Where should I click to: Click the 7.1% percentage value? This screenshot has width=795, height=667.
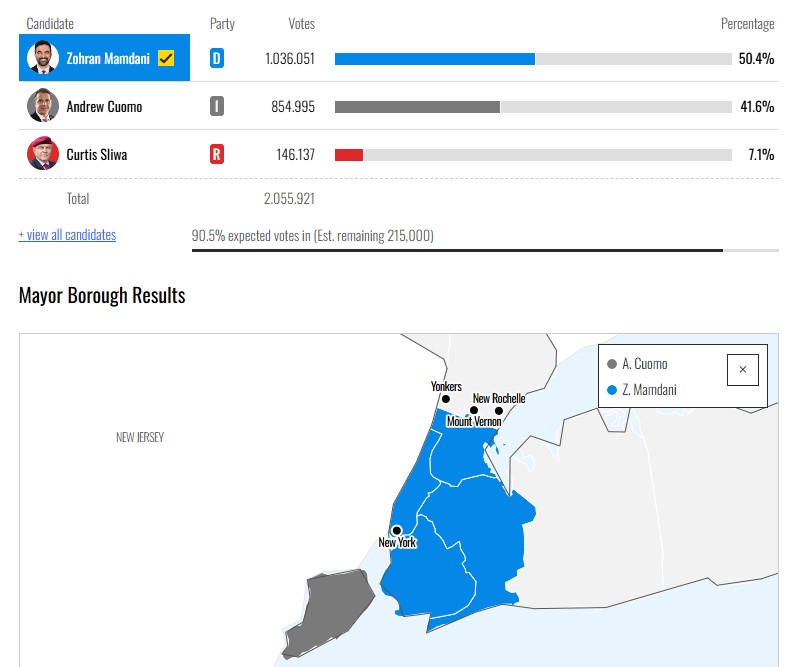[762, 155]
